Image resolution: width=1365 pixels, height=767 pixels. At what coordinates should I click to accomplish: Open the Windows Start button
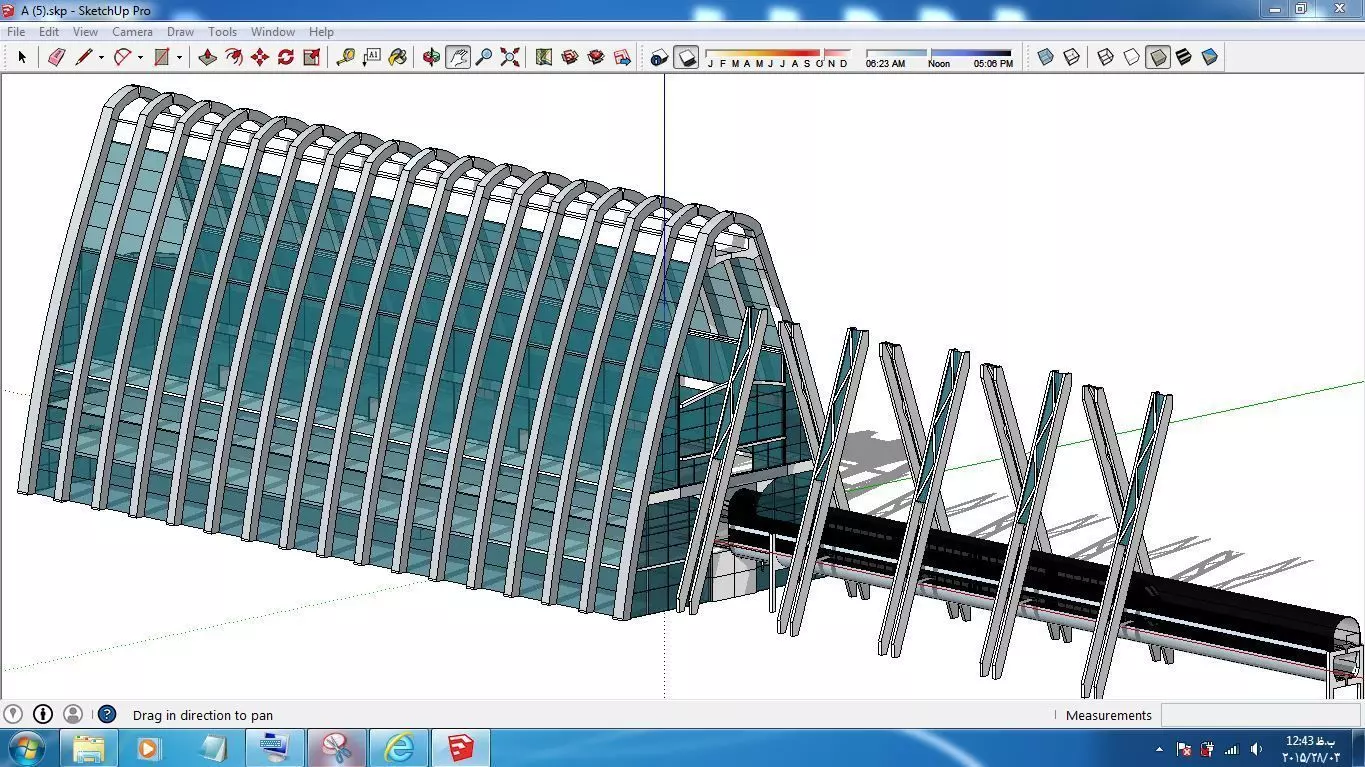(25, 748)
